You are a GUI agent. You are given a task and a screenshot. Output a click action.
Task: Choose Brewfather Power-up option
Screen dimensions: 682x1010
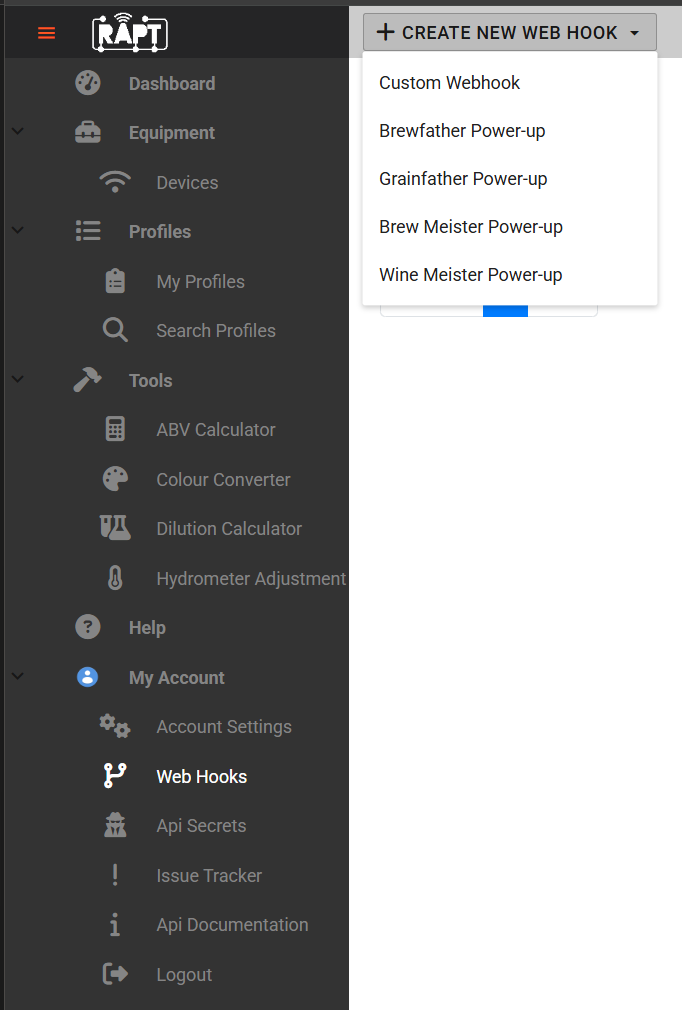tap(462, 131)
